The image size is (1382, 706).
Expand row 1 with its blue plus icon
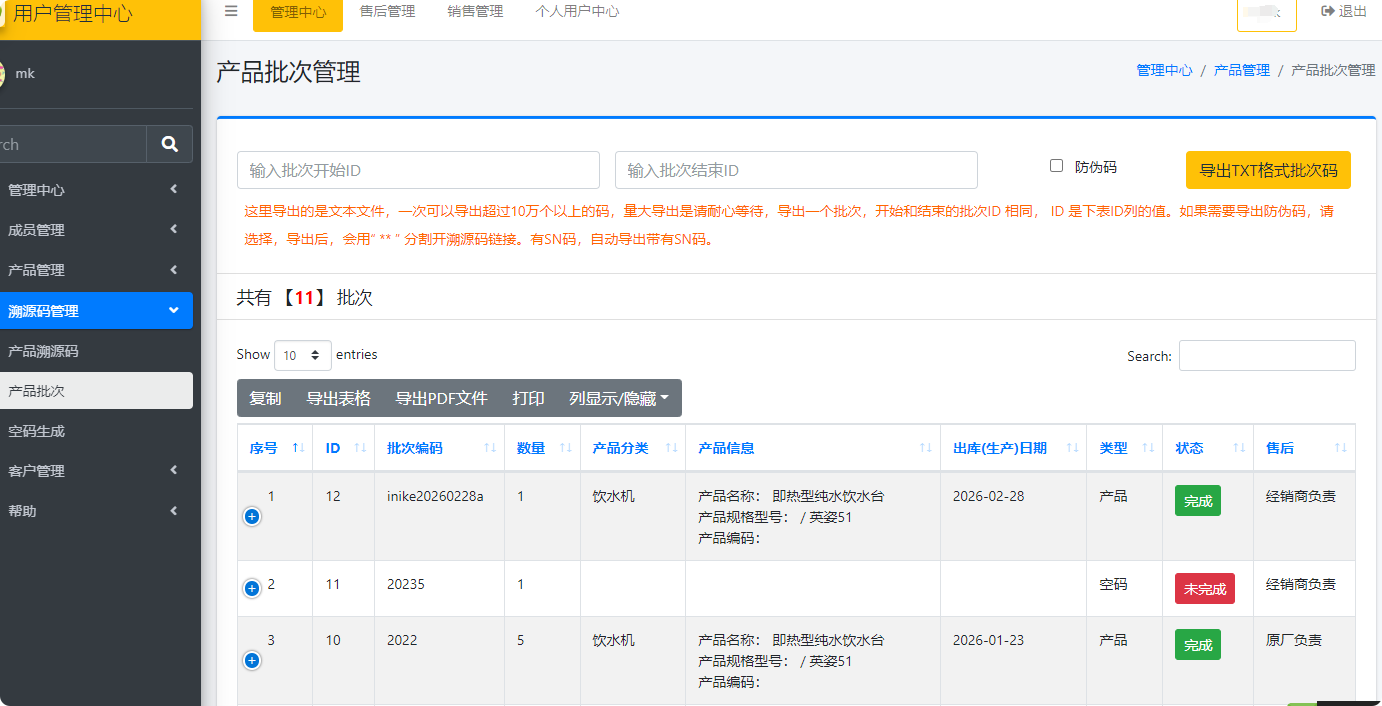tap(252, 516)
